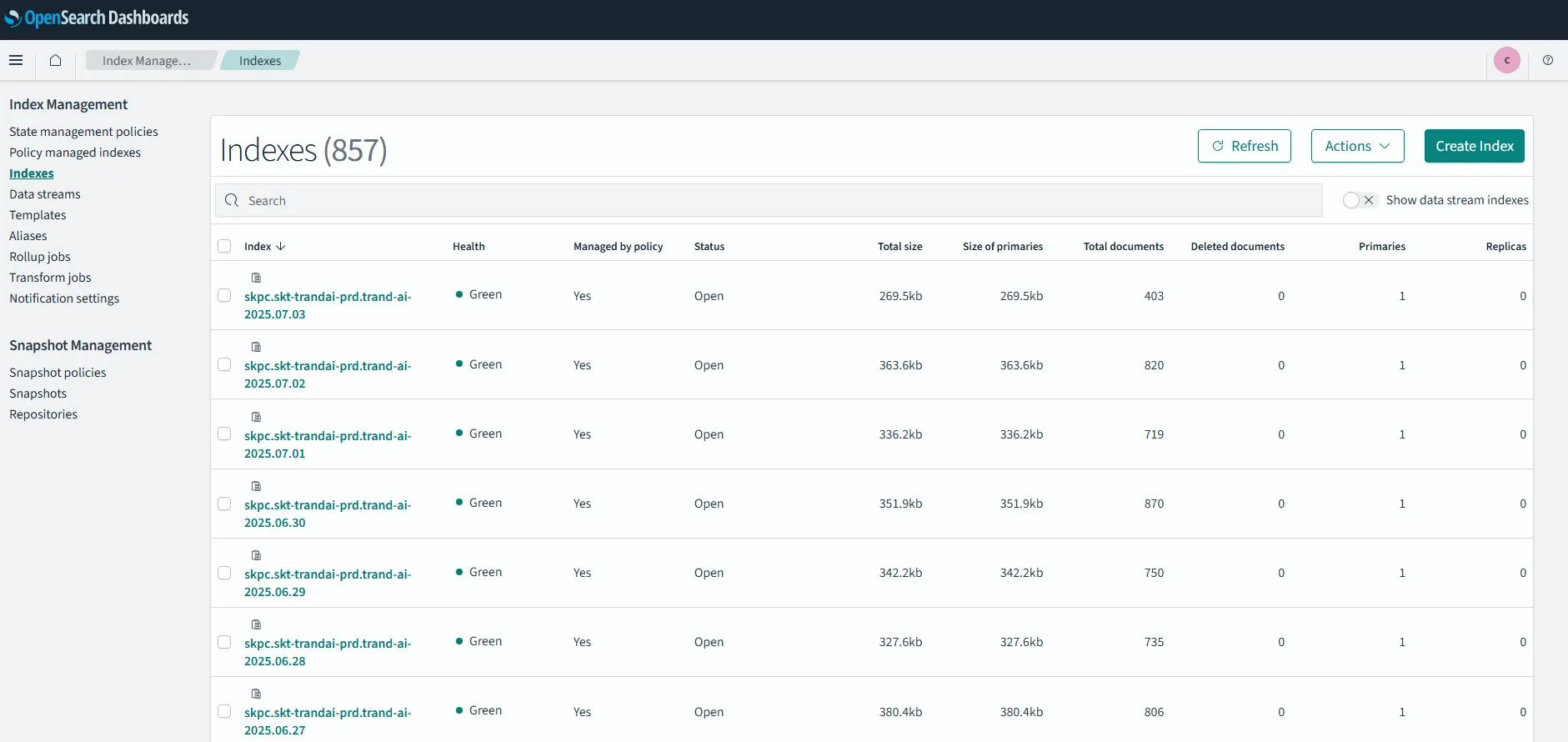The width and height of the screenshot is (1568, 742).
Task: Focus the index Search field
Action: pyautogui.click(x=769, y=200)
